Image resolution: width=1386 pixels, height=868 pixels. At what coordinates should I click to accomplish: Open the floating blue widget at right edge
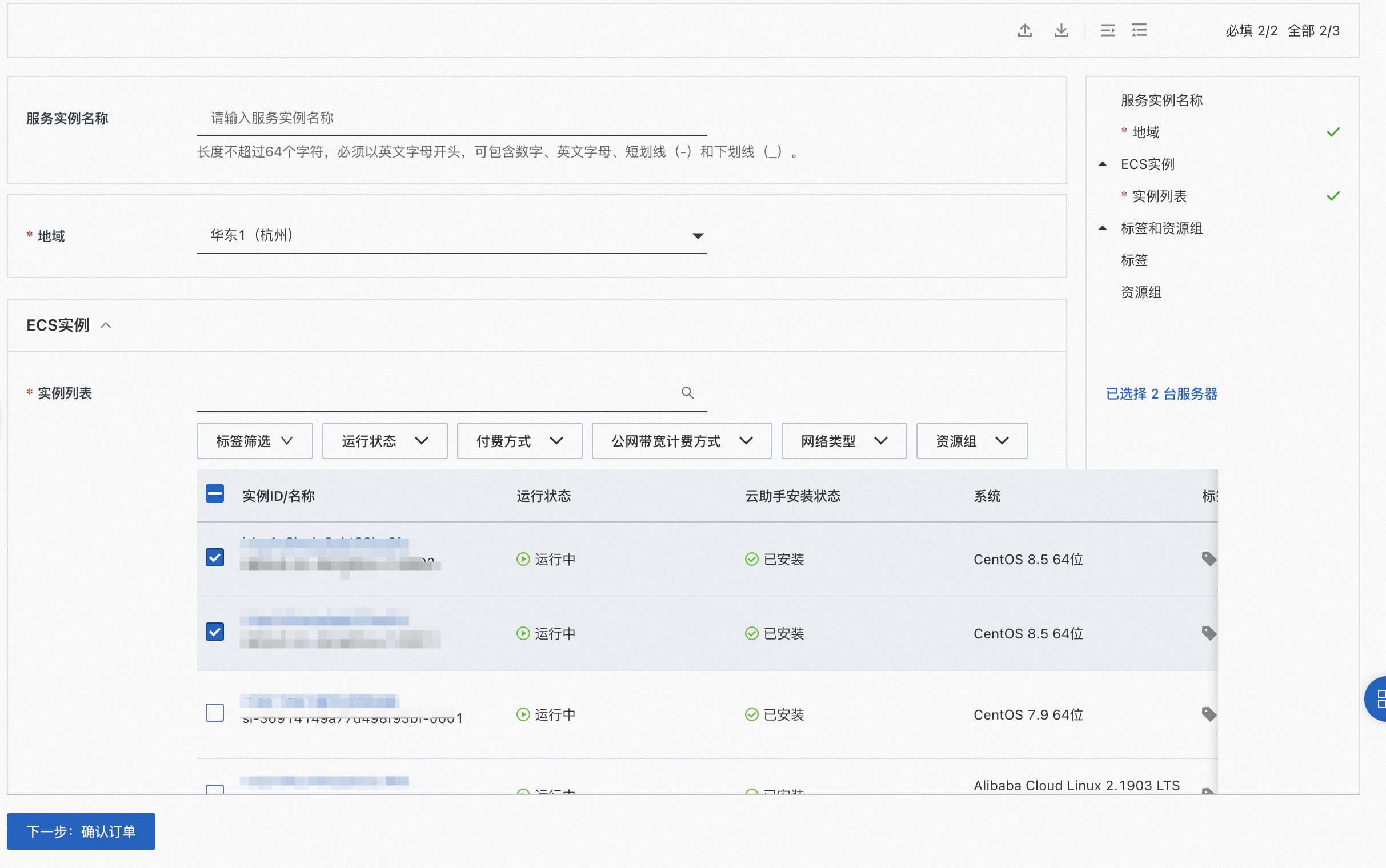[x=1377, y=698]
